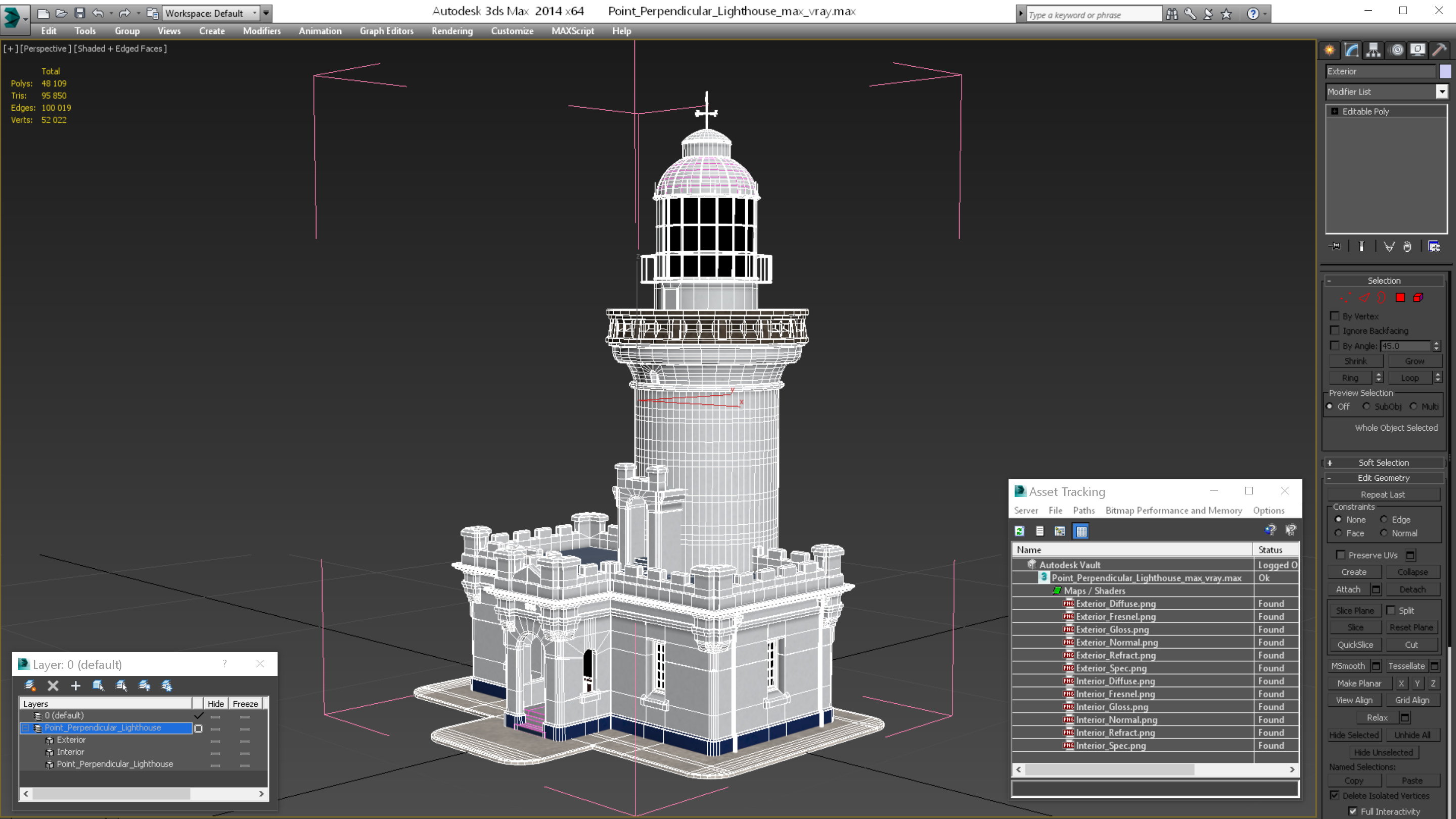The height and width of the screenshot is (819, 1456).
Task: Expand the Editable Poly stack entry
Action: (x=1335, y=111)
